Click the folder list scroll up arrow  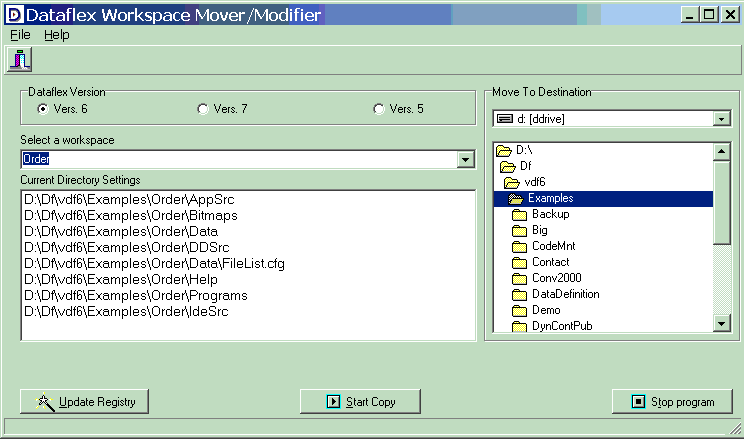(721, 152)
